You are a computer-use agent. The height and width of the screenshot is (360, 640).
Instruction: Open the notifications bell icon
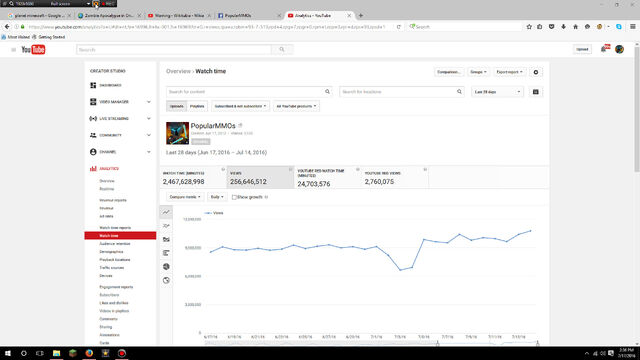604,49
